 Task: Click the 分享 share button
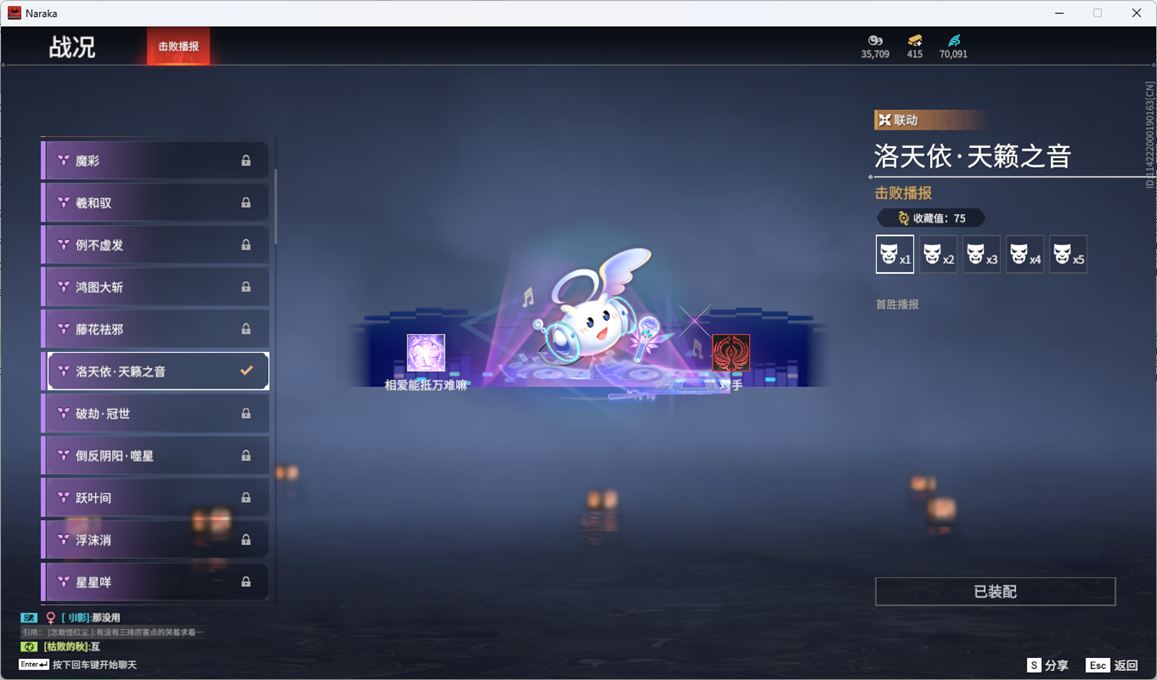coord(1047,665)
